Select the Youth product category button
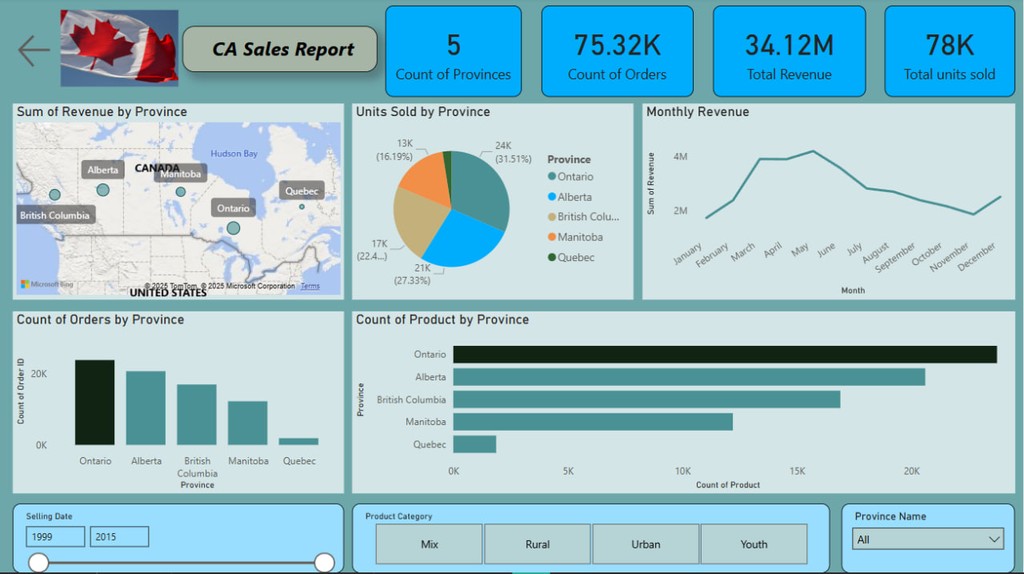The image size is (1024, 574). point(753,544)
